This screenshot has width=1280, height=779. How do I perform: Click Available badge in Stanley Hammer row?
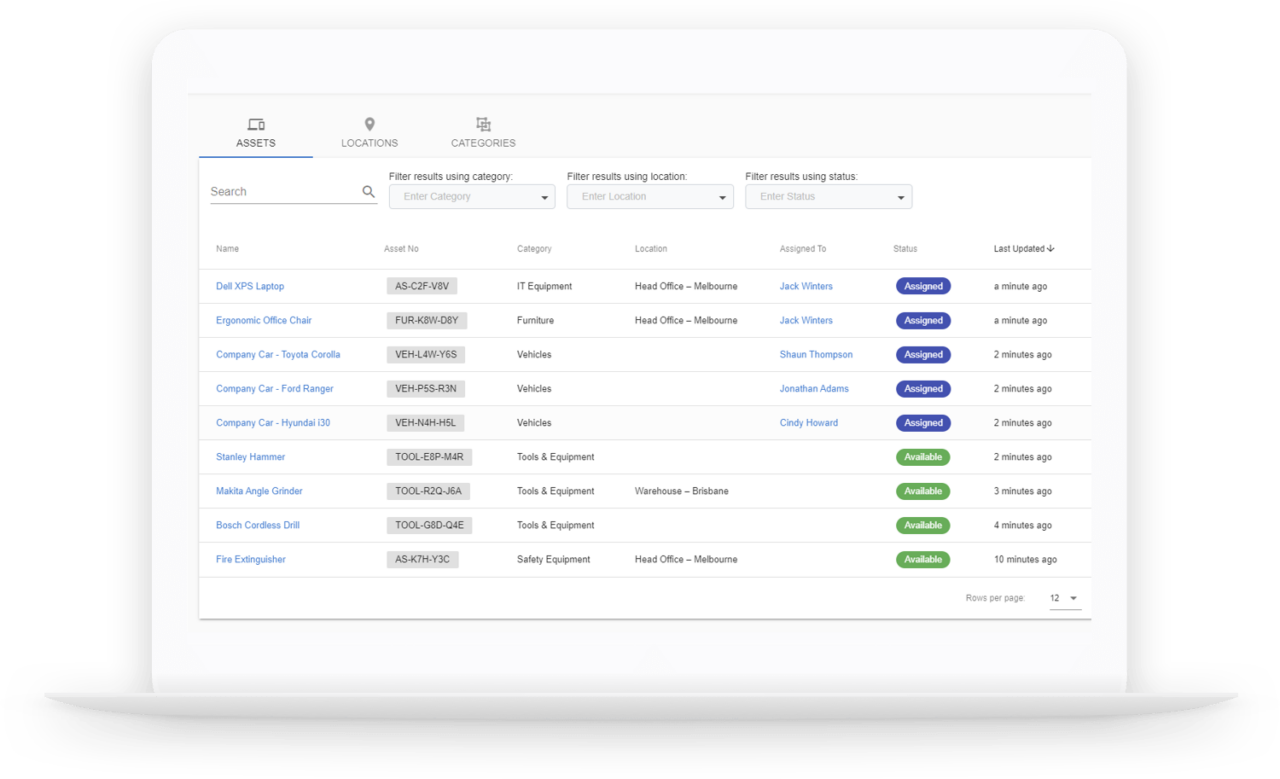click(923, 457)
